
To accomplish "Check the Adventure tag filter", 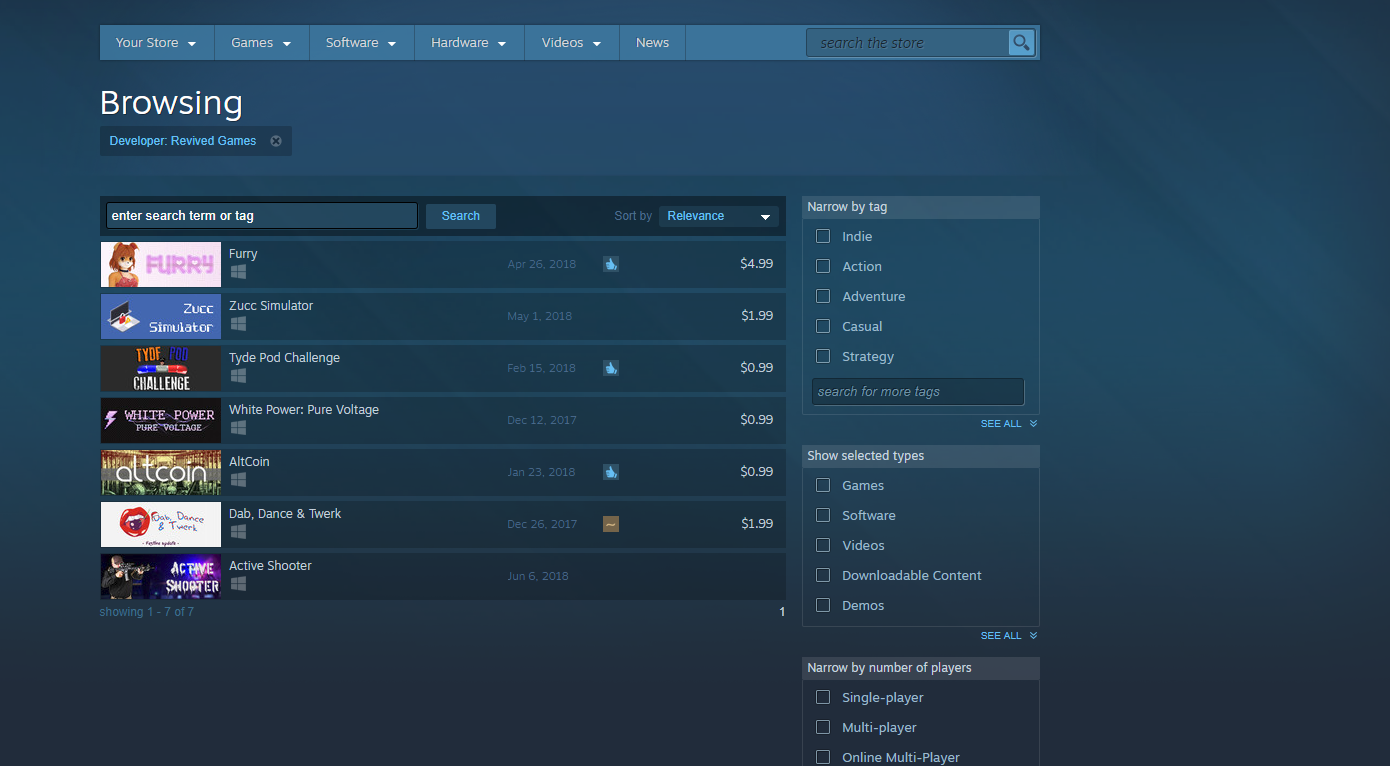I will pos(823,297).
